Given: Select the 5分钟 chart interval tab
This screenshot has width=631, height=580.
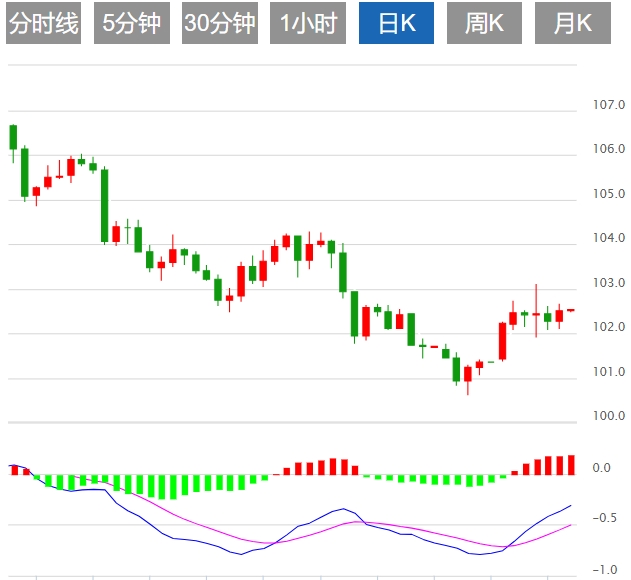Looking at the screenshot, I should 132,24.
